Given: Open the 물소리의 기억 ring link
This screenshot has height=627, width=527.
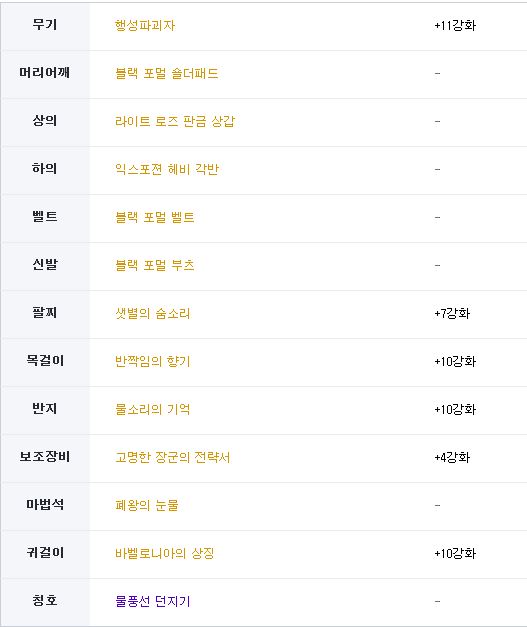Looking at the screenshot, I should point(153,409).
